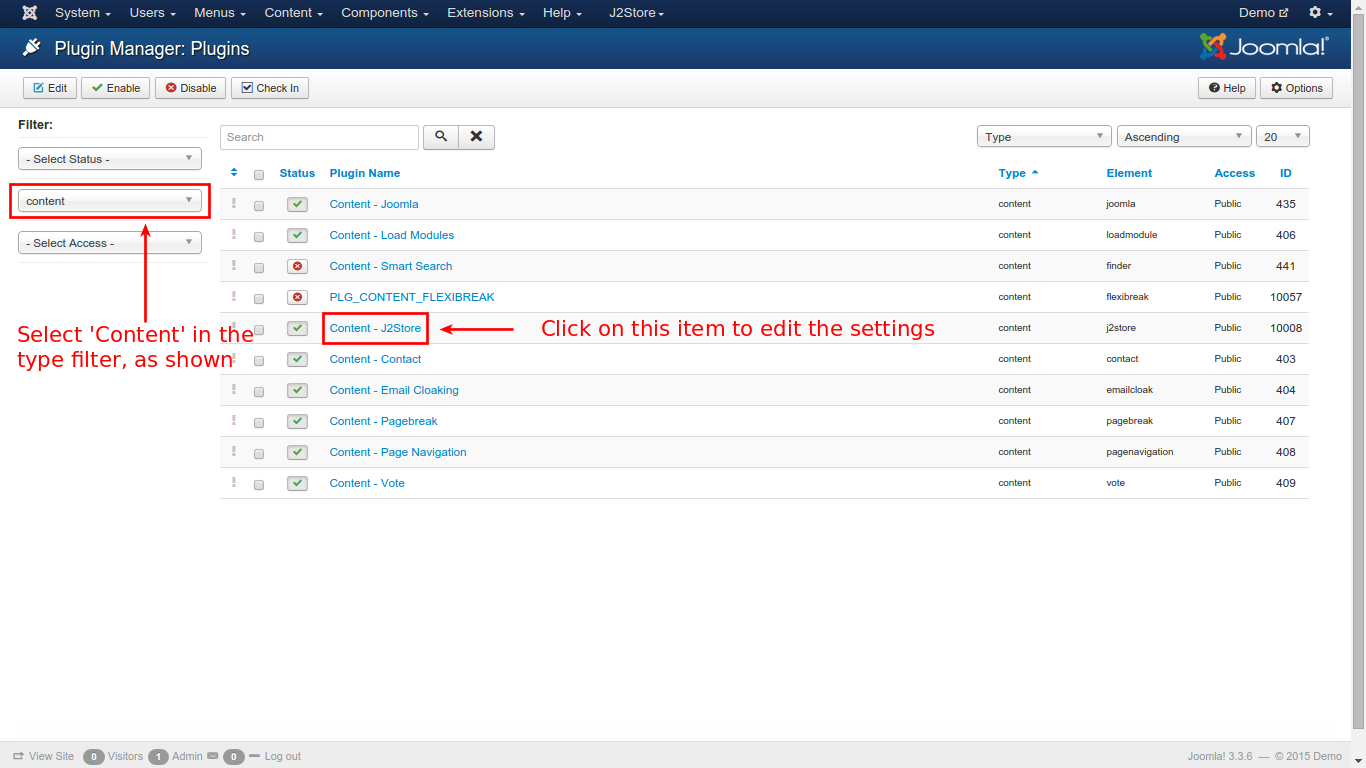Open the Components menu

click(385, 13)
